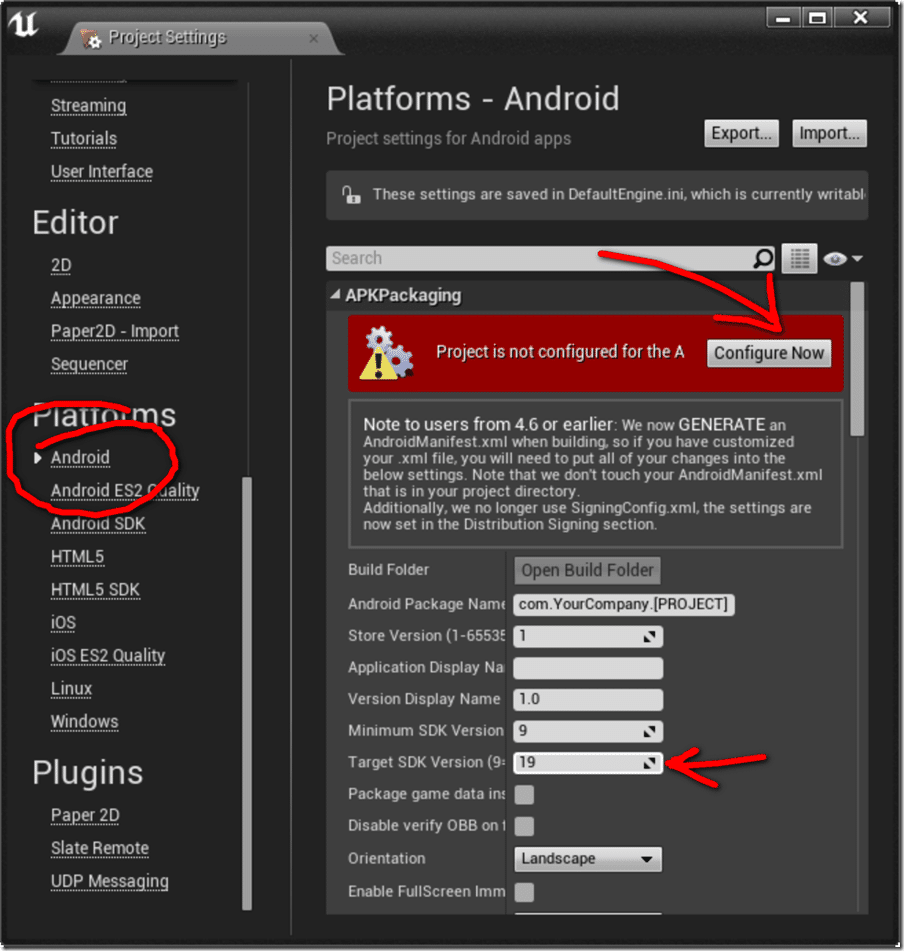Edit the Android Package Name field
Viewport: 904px width, 951px height.
[x=624, y=605]
